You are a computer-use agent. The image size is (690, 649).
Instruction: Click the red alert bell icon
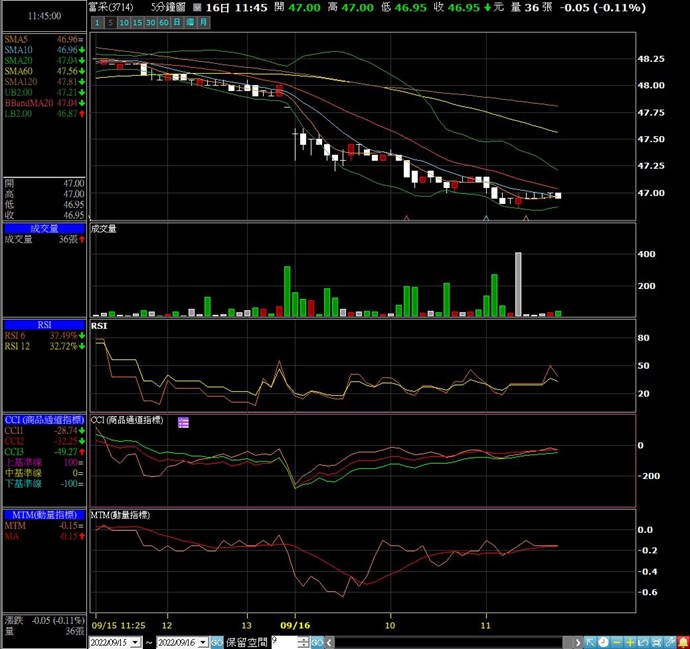[683, 642]
